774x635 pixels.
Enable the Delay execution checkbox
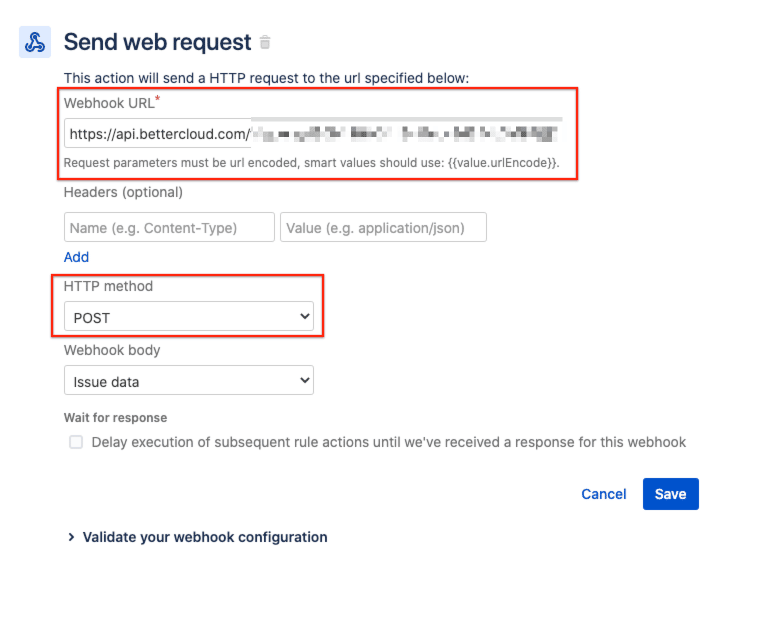pos(76,442)
